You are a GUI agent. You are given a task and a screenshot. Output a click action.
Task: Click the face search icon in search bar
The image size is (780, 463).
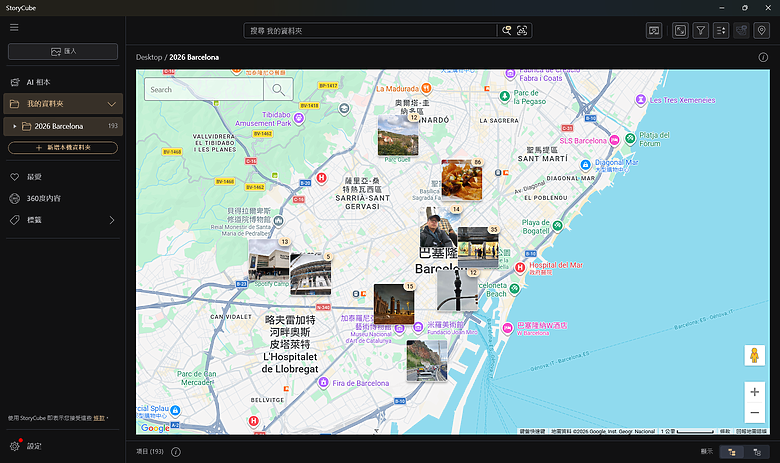(x=521, y=31)
